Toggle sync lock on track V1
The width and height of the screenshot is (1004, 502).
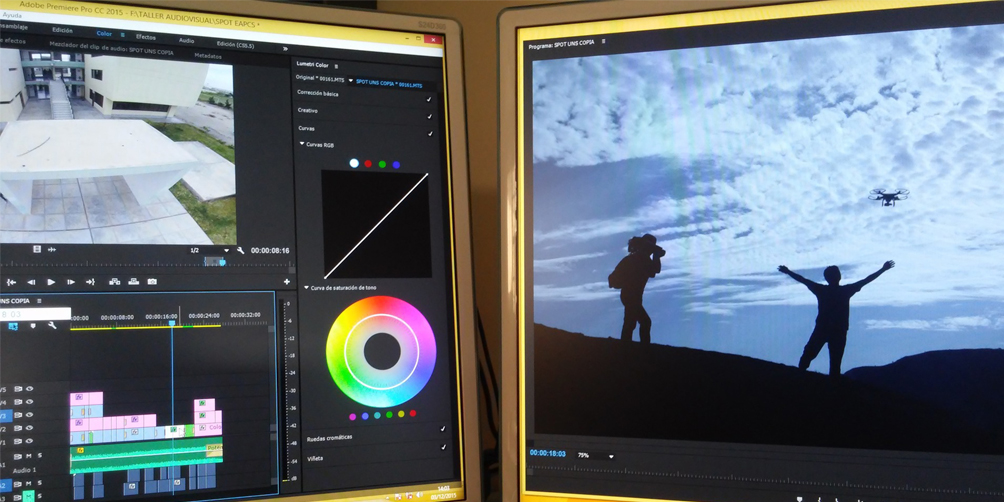18,441
